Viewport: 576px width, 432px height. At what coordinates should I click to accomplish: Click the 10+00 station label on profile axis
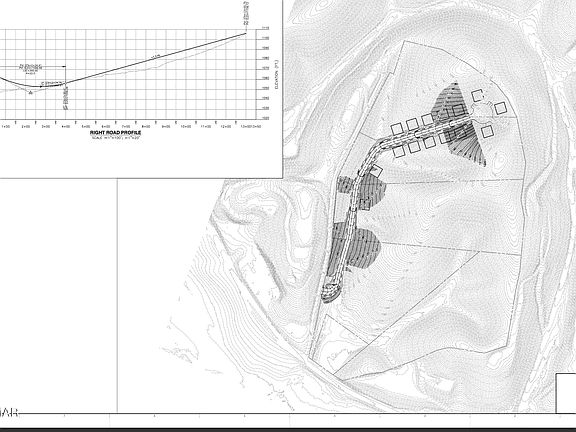pos(186,127)
